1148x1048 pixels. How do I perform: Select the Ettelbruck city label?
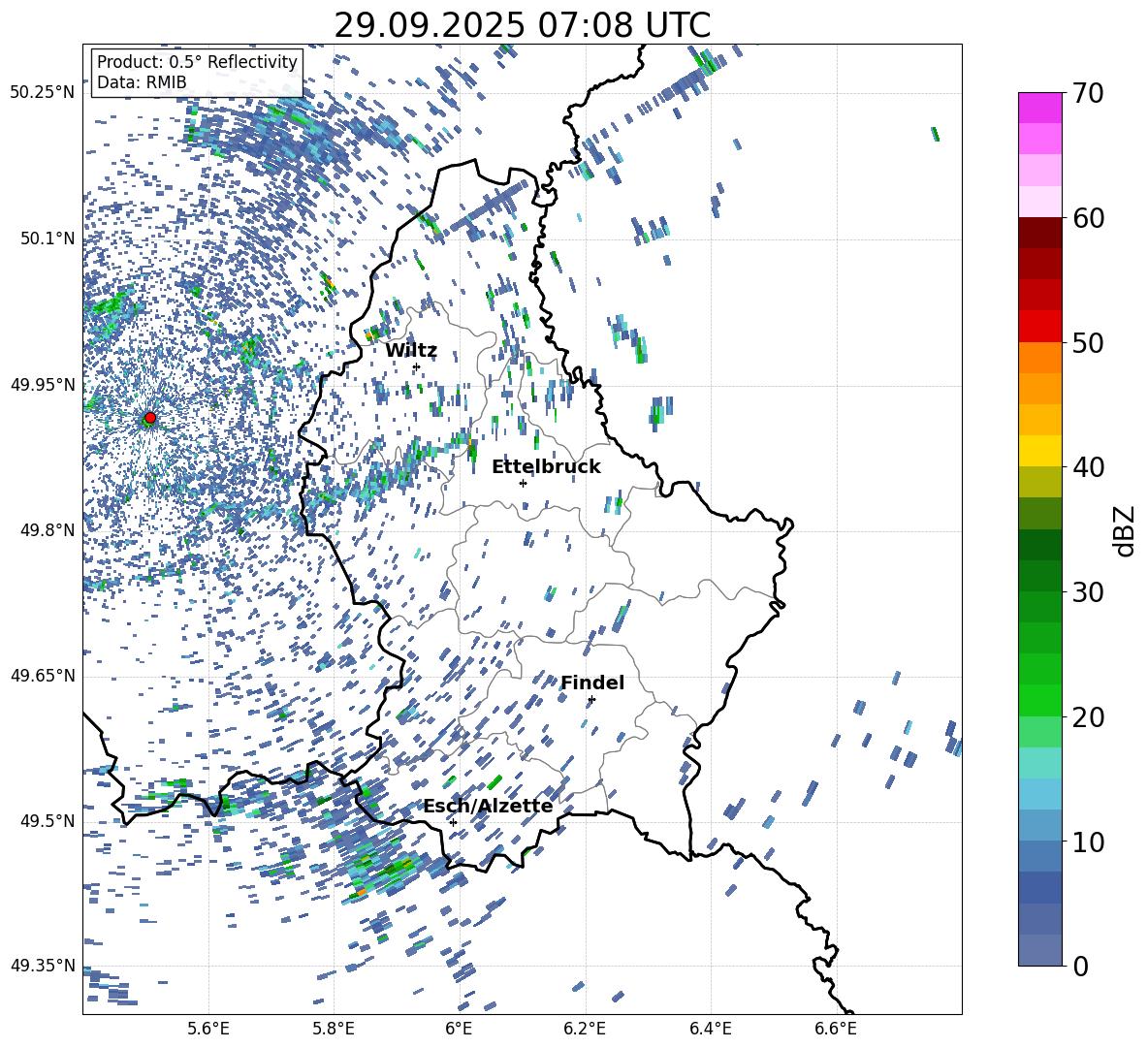click(546, 467)
